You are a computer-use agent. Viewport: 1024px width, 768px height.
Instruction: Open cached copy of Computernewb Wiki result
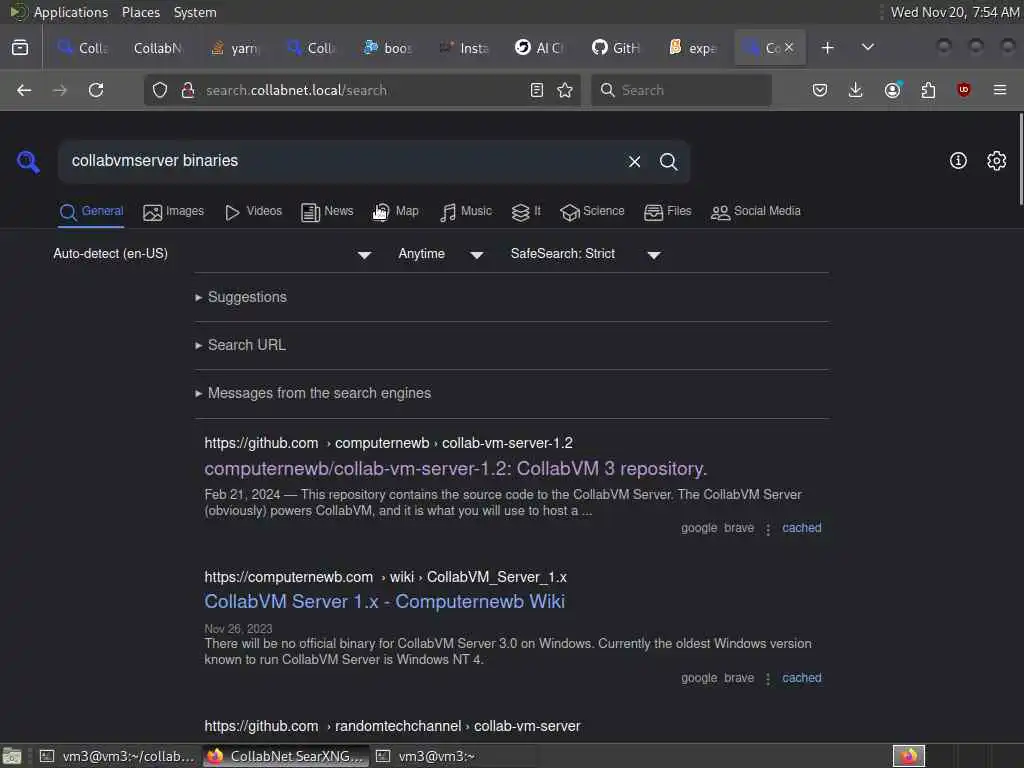point(801,678)
